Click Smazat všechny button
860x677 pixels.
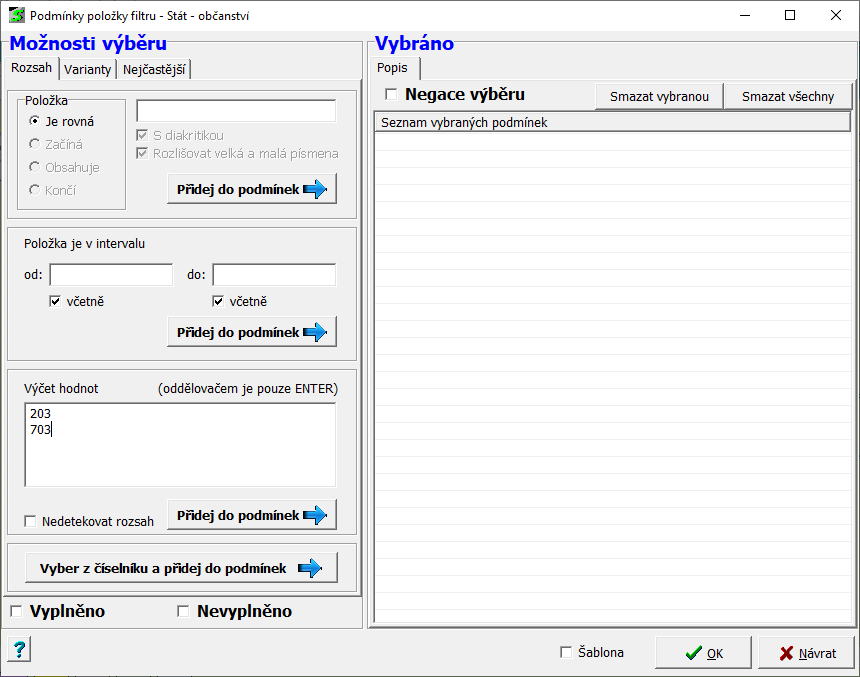tap(788, 96)
